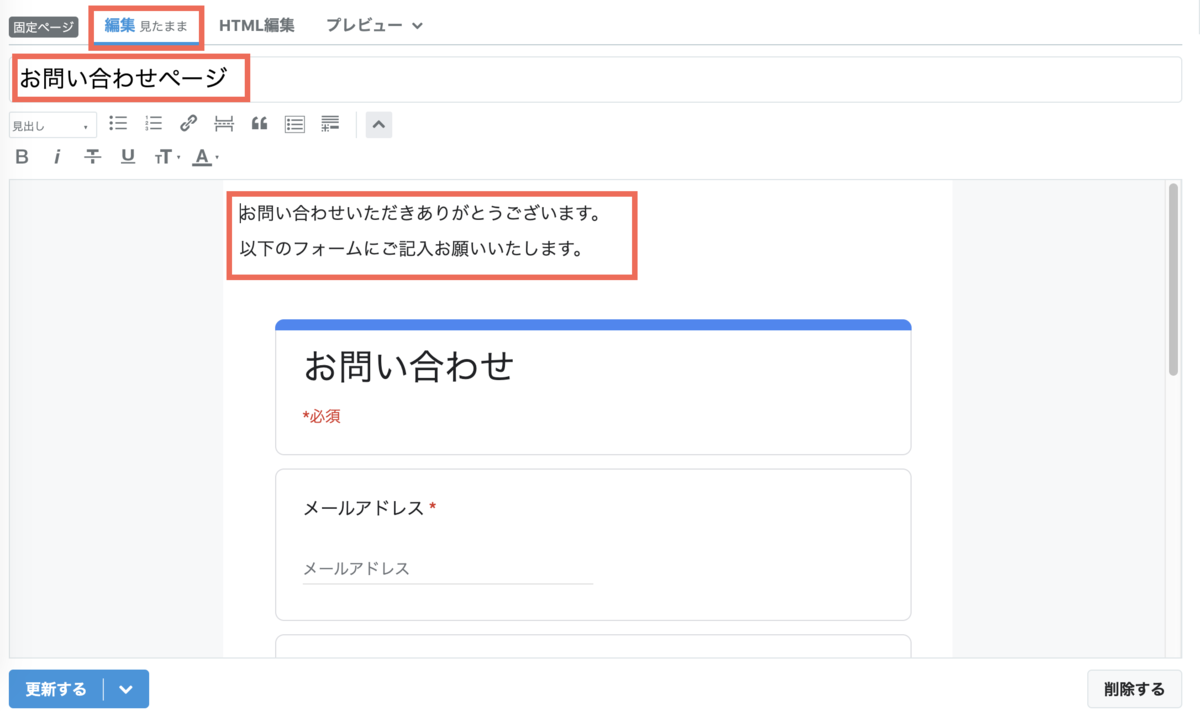Insert an unordered list

click(118, 123)
